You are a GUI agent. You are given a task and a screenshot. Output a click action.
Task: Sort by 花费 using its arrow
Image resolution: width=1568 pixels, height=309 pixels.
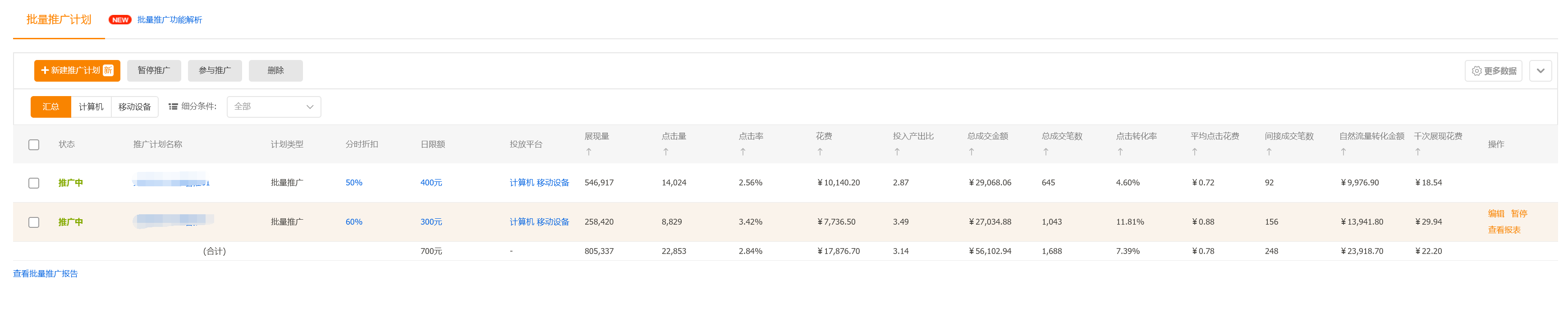(x=820, y=152)
